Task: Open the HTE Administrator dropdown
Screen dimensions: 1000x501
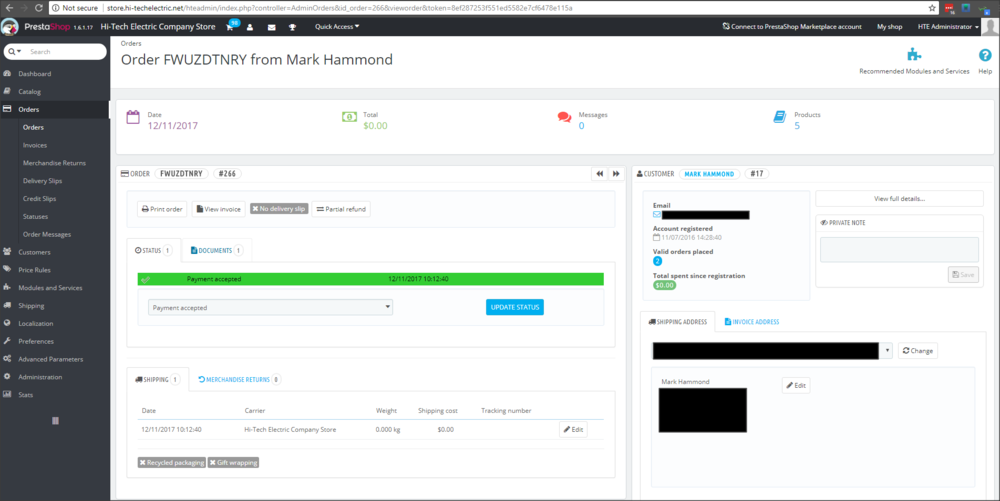Action: pos(948,27)
